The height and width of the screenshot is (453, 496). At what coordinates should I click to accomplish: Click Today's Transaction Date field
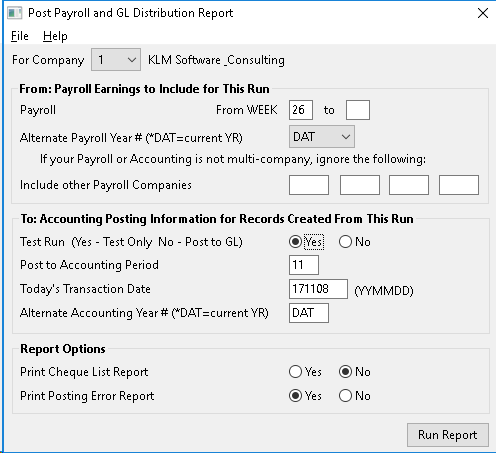point(318,289)
